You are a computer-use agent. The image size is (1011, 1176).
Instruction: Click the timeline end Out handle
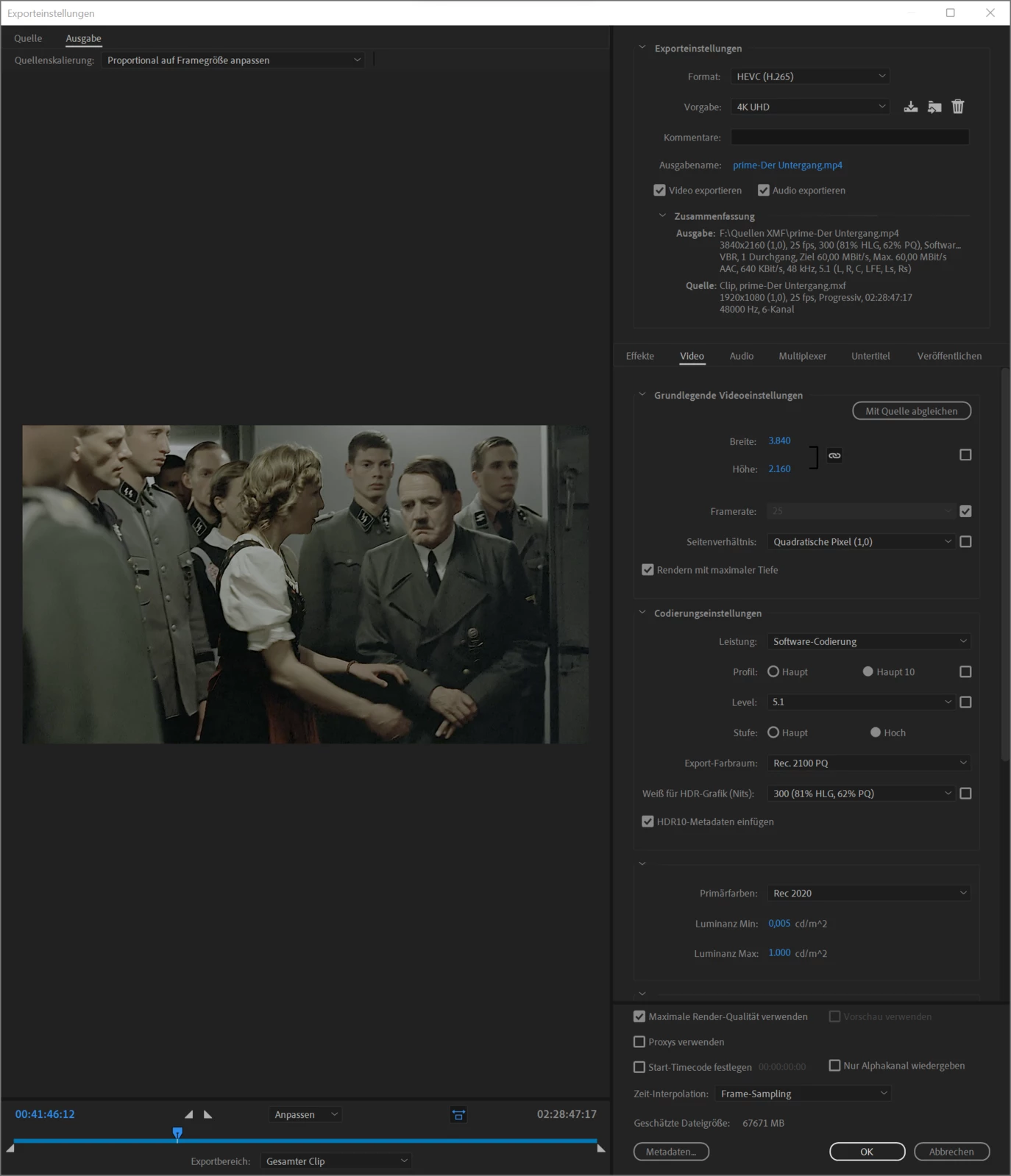601,1147
